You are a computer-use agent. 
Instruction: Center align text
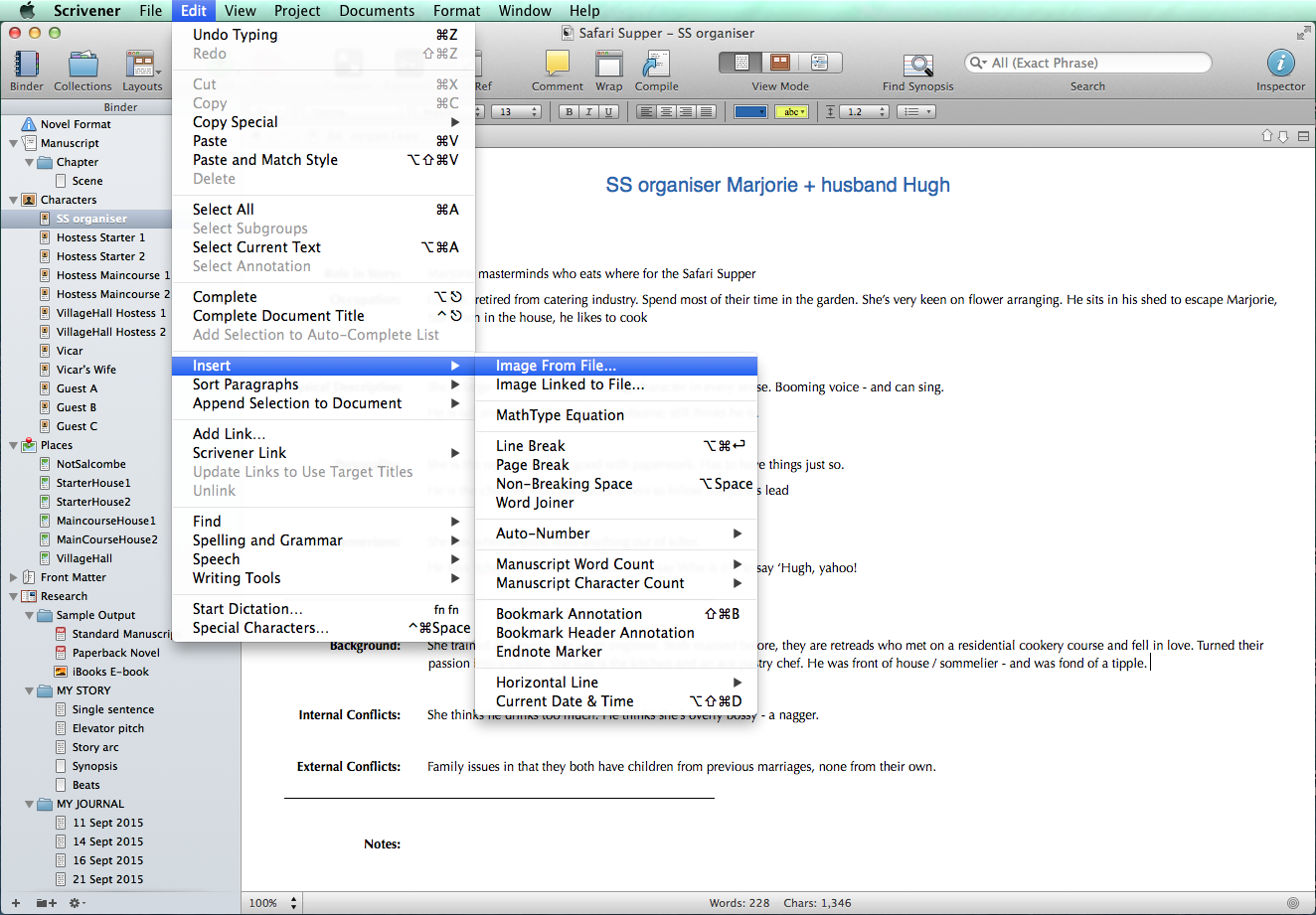666,112
